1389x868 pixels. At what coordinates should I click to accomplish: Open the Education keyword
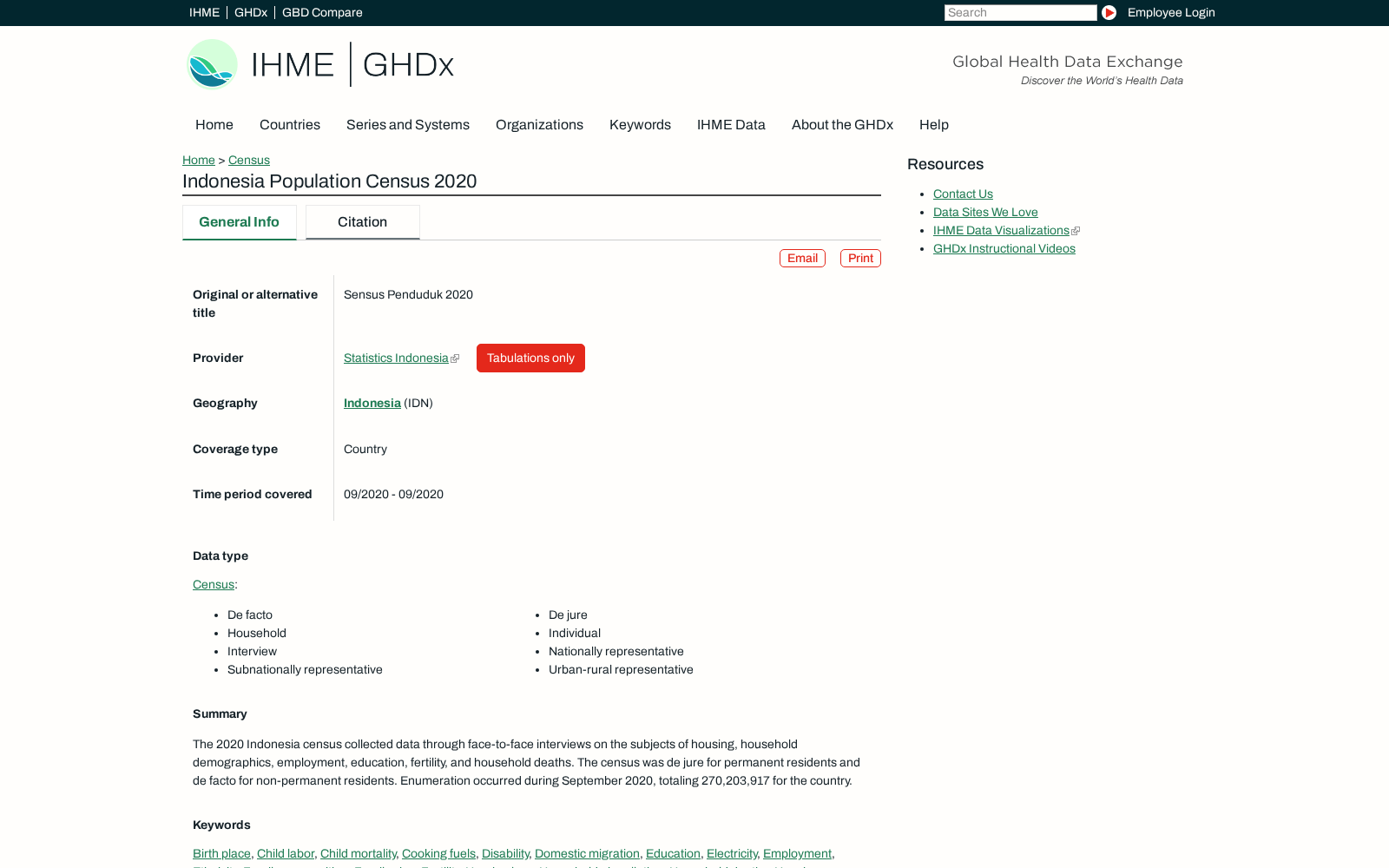click(x=673, y=854)
